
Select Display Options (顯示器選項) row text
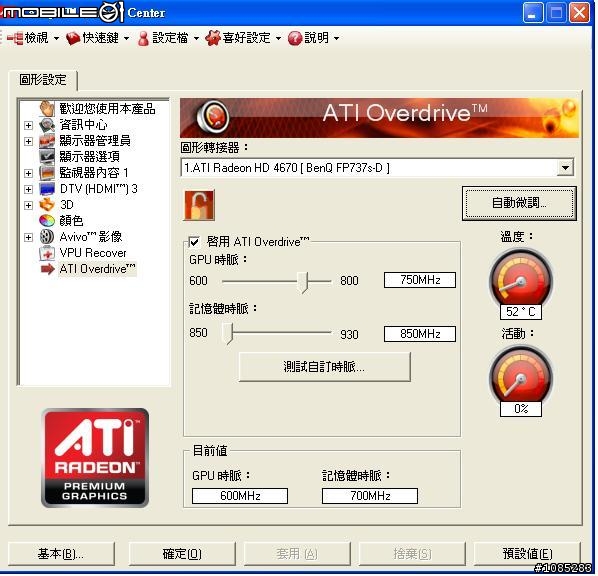[x=90, y=157]
